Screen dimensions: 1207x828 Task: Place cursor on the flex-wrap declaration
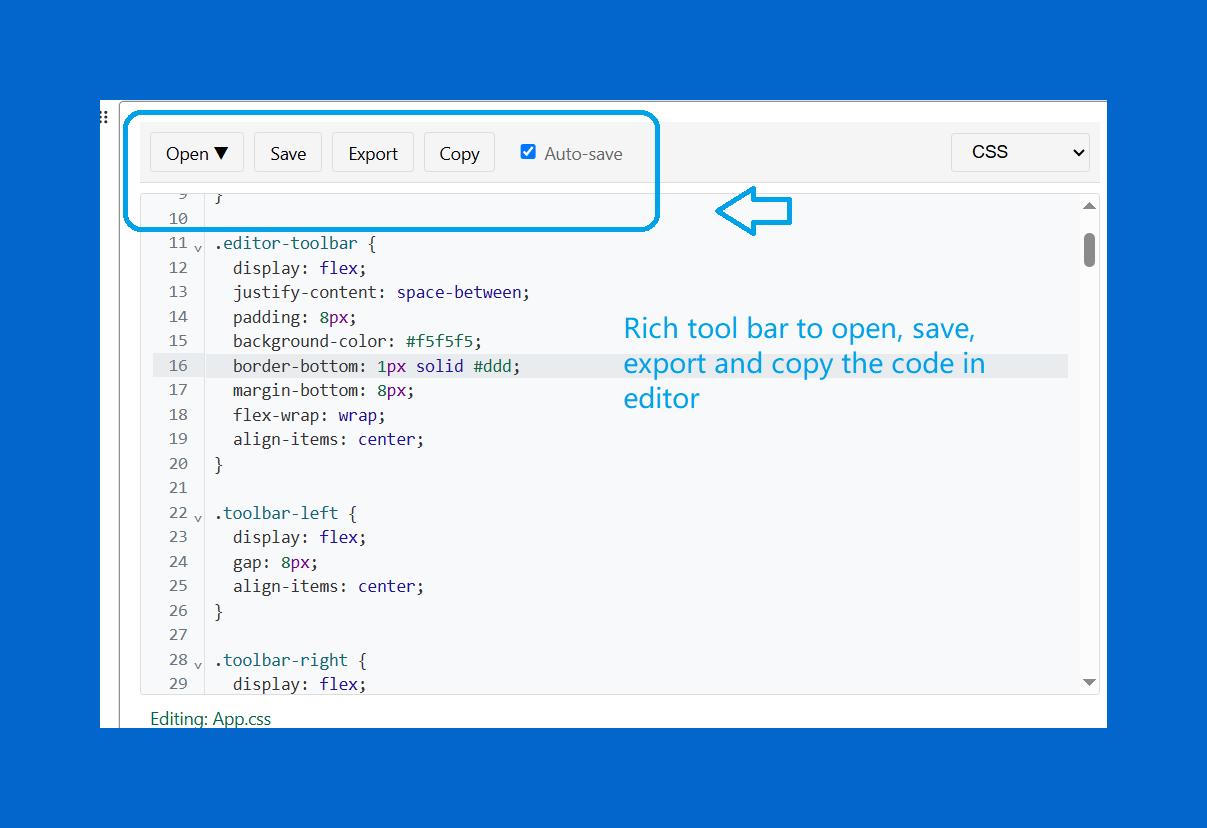300,414
